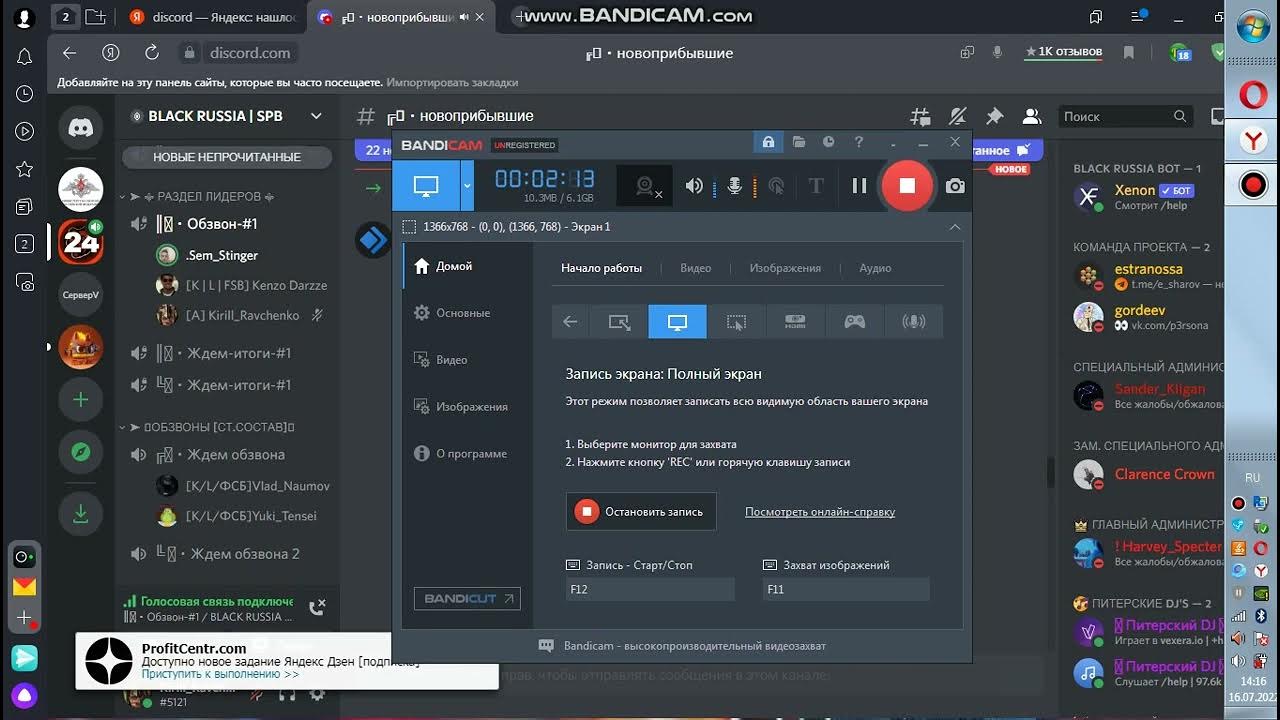Select the full screen monitor mode

click(x=677, y=322)
